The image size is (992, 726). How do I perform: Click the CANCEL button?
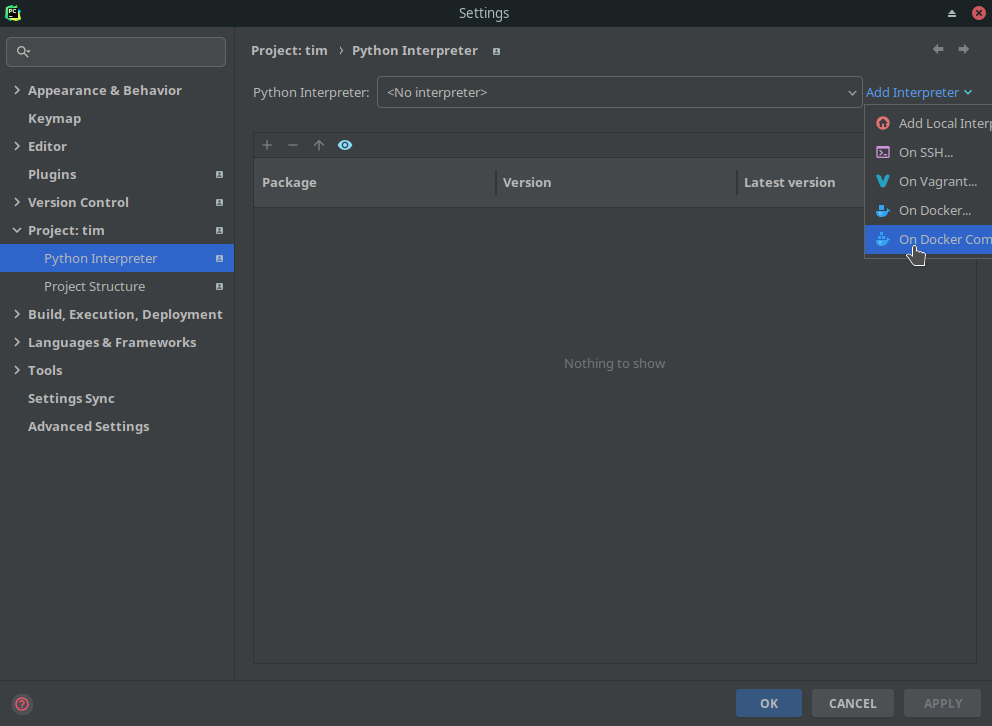point(852,703)
